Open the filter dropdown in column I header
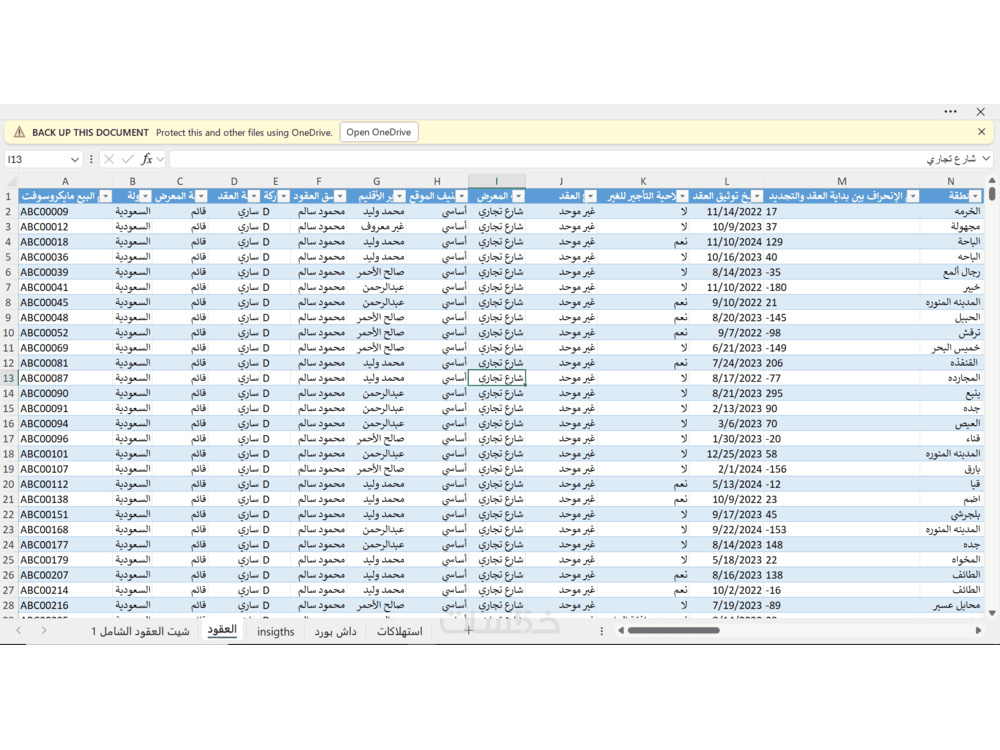Screen dimensions: 1000x750 [518, 196]
